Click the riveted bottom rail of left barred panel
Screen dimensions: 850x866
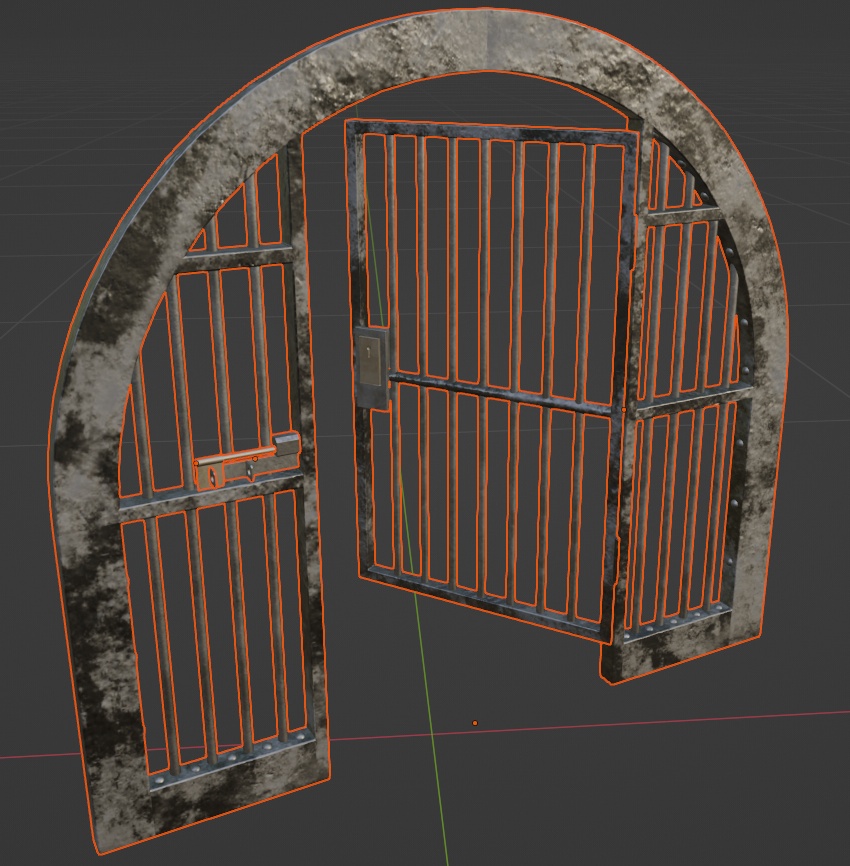(x=232, y=762)
